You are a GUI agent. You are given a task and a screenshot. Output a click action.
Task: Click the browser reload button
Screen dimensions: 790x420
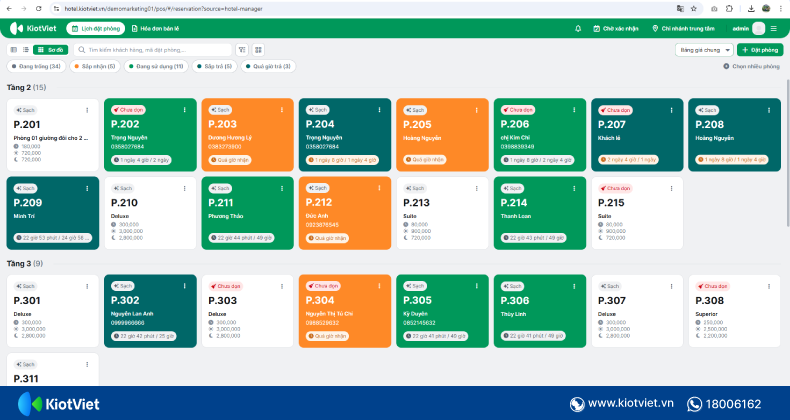click(x=39, y=9)
